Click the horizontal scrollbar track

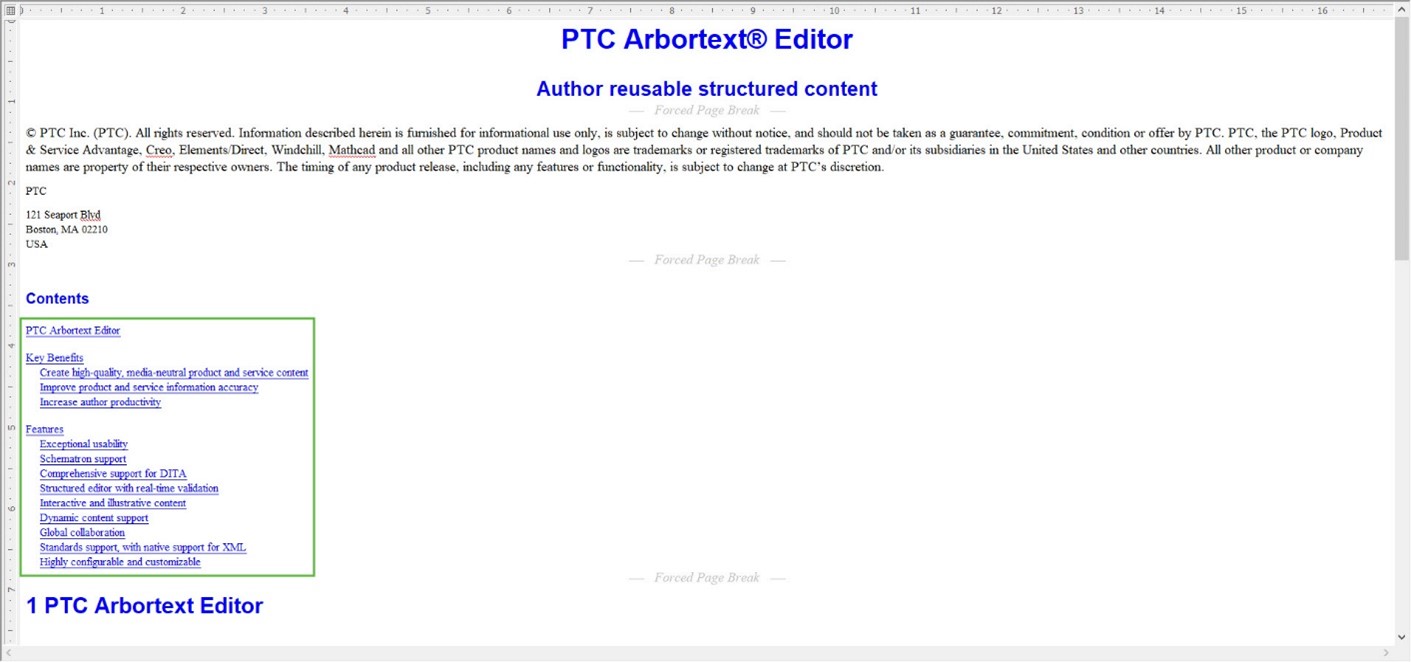click(697, 653)
